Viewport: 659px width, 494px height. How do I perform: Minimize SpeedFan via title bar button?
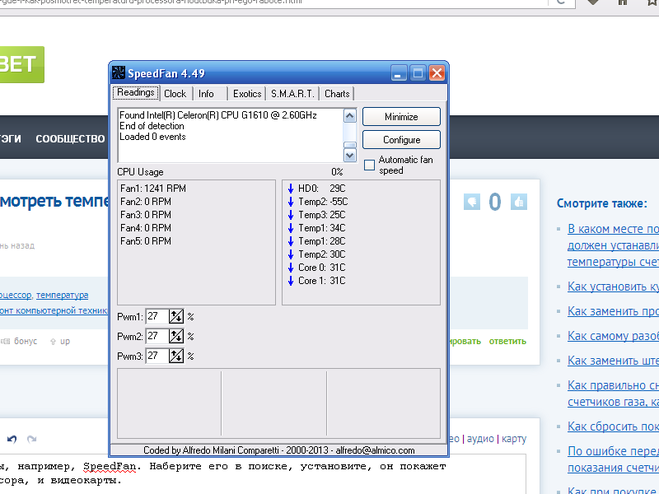pyautogui.click(x=398, y=73)
